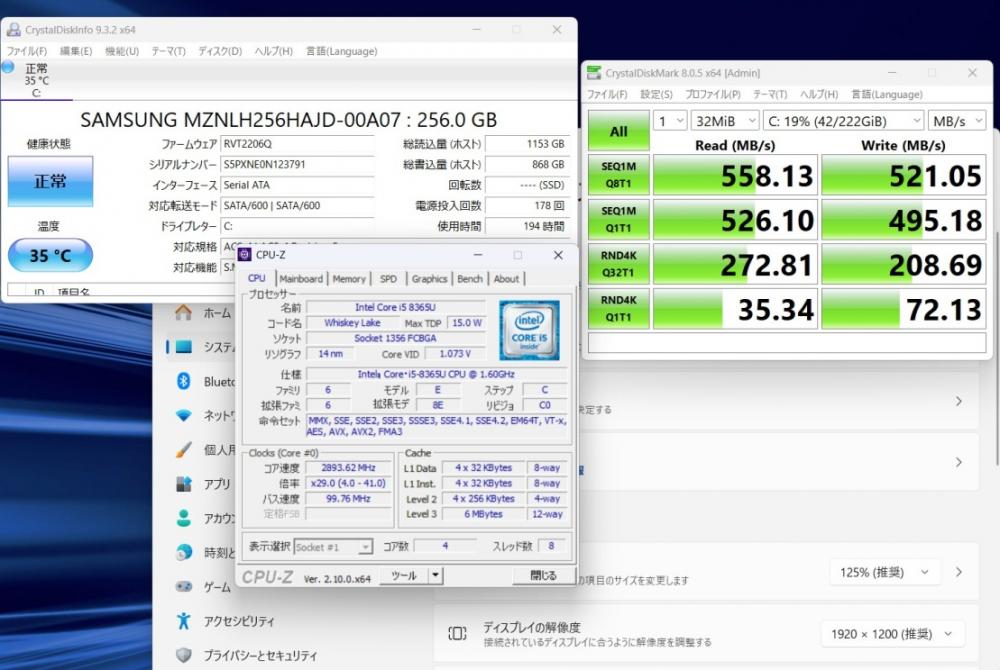Click the CPU-Z title bar app icon
This screenshot has width=1000, height=670.
coord(245,254)
